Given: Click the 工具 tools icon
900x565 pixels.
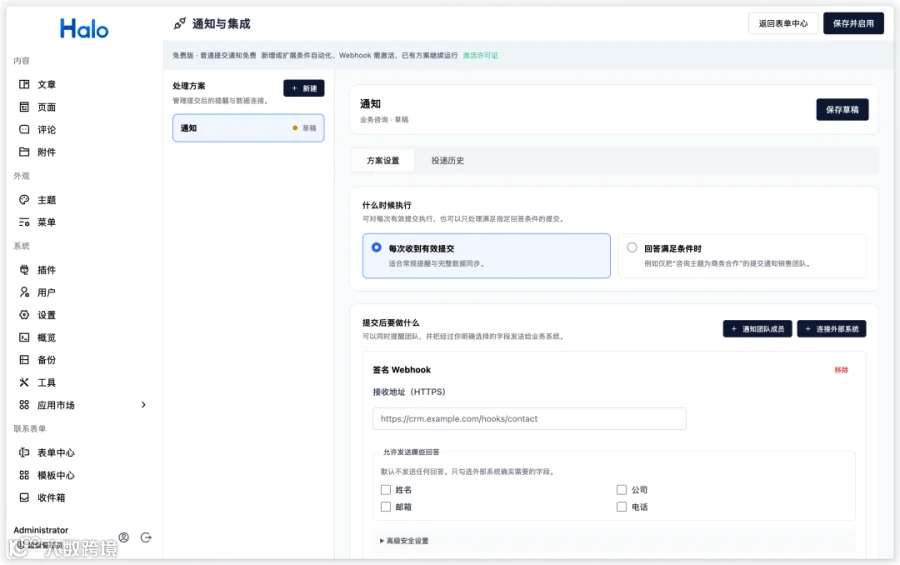Looking at the screenshot, I should pyautogui.click(x=24, y=382).
